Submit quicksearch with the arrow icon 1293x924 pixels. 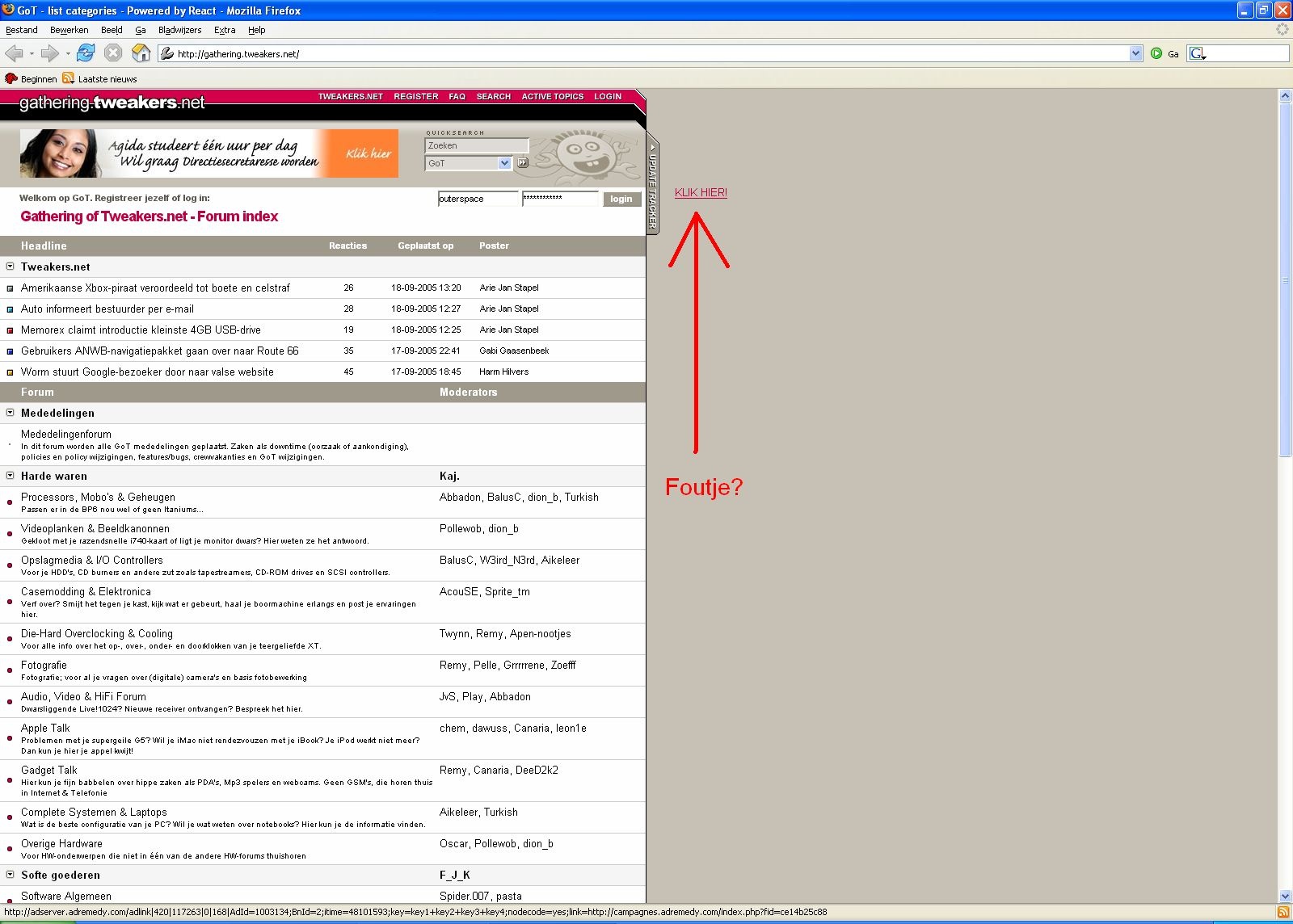(x=522, y=163)
